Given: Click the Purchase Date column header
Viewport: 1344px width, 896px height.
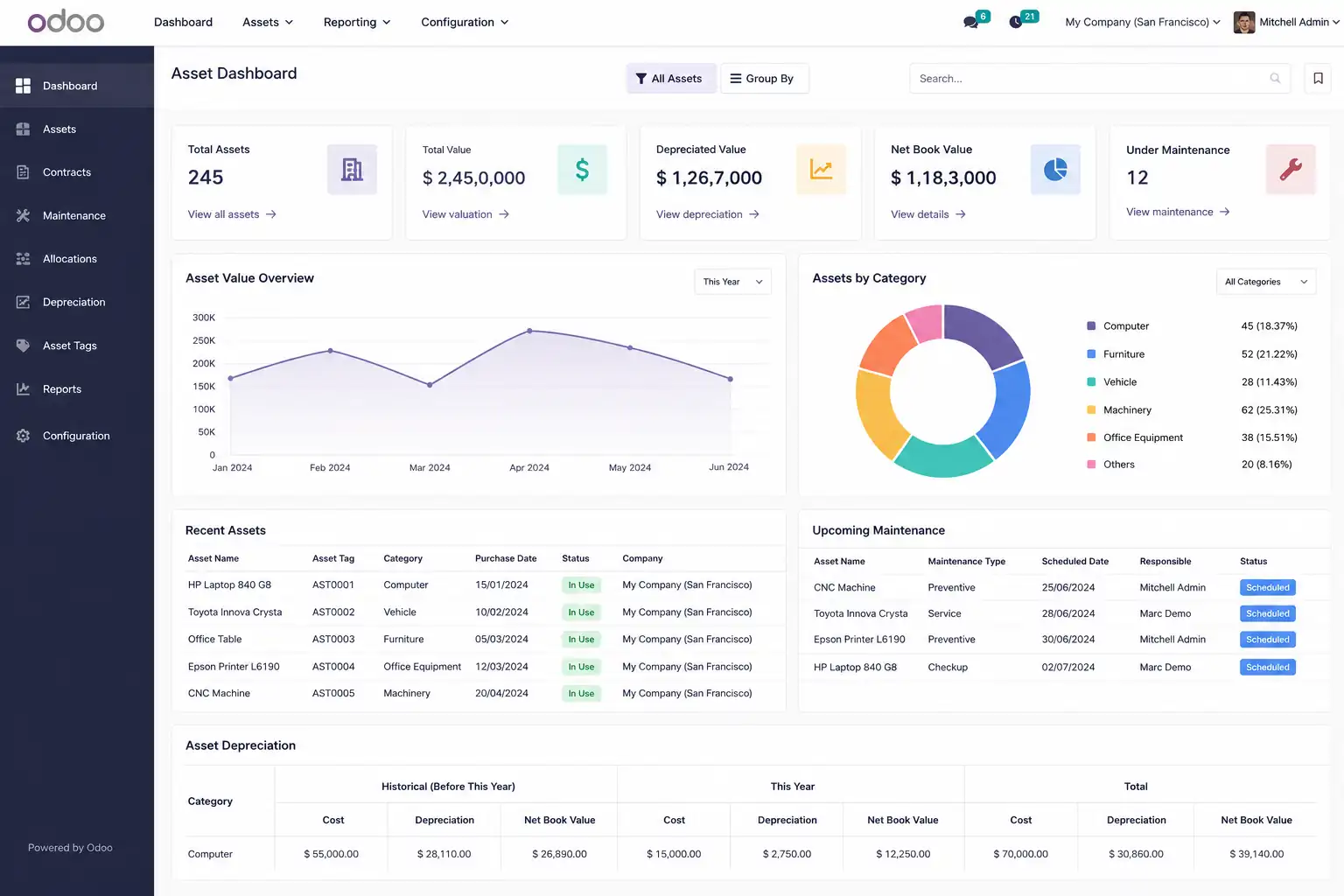Looking at the screenshot, I should coord(506,558).
